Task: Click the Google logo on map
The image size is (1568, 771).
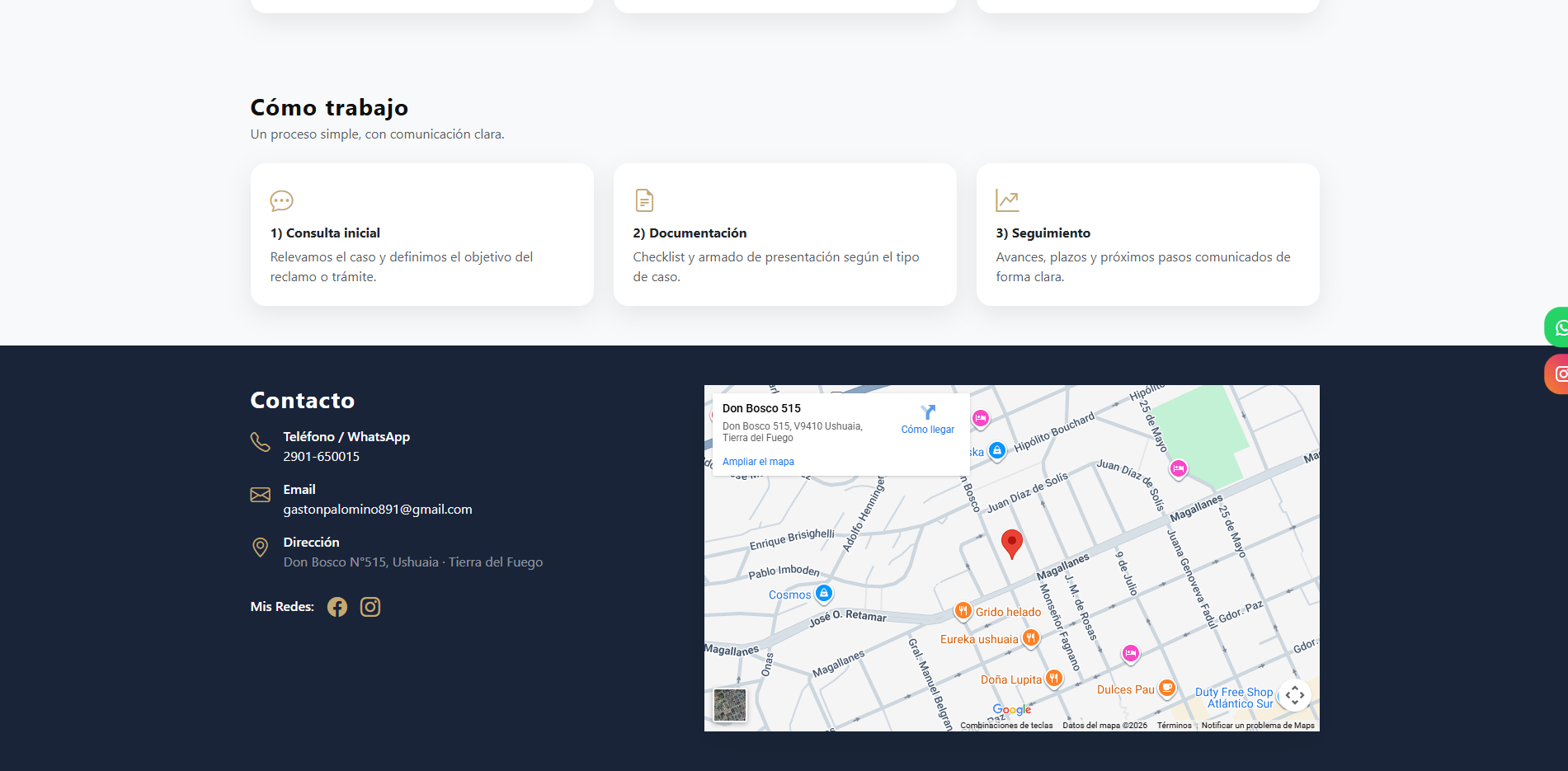Action: (x=1011, y=710)
